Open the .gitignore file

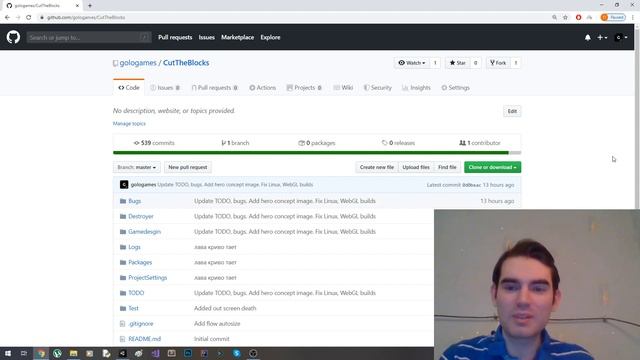(x=141, y=324)
